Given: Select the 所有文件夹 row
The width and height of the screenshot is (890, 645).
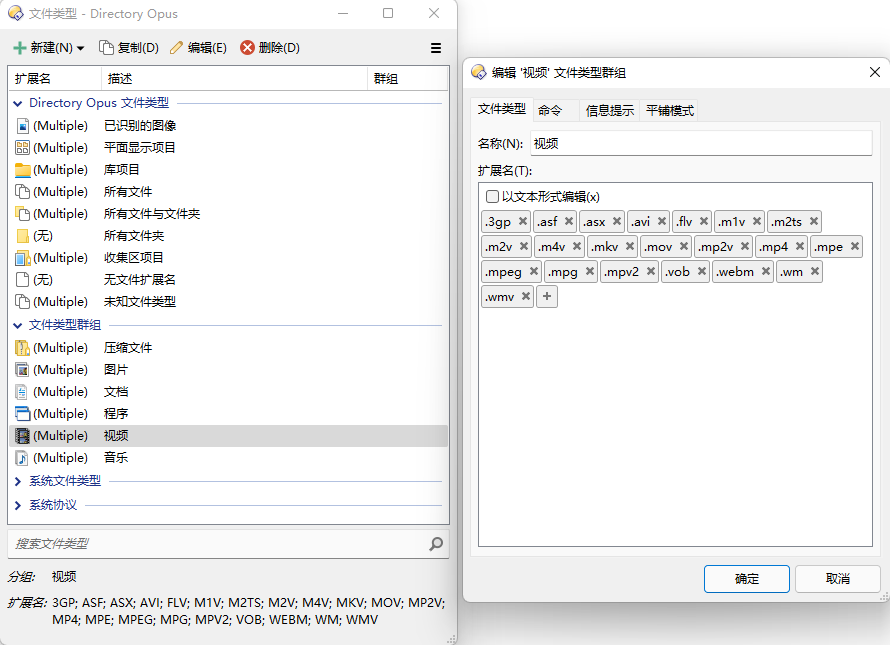Looking at the screenshot, I should coord(229,236).
